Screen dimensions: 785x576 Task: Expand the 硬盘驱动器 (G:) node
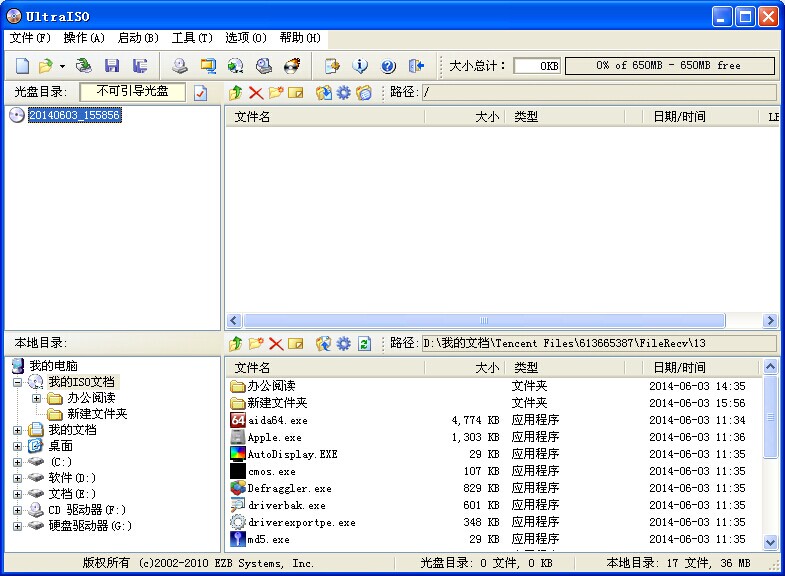tap(18, 526)
